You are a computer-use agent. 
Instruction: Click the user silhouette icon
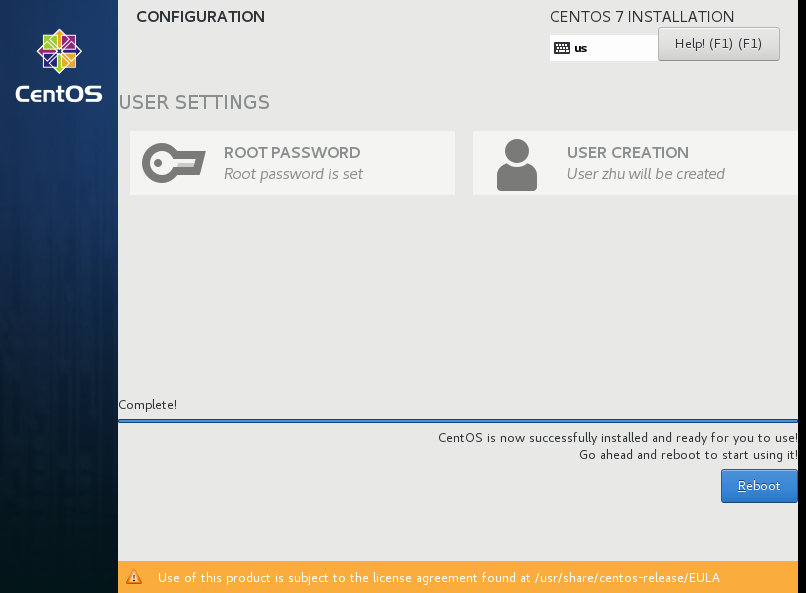point(517,164)
